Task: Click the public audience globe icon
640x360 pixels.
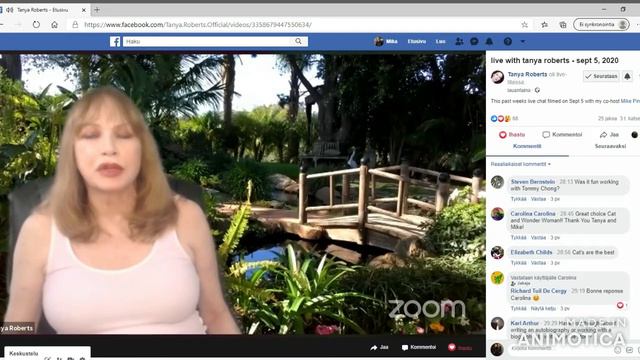Action: click(x=537, y=90)
